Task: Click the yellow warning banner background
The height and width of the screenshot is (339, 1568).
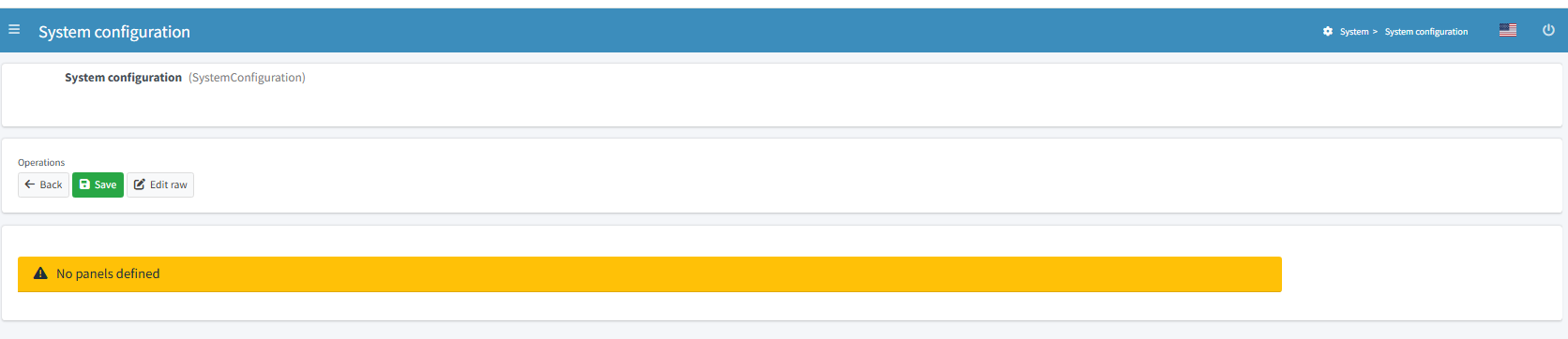Action: (x=650, y=274)
